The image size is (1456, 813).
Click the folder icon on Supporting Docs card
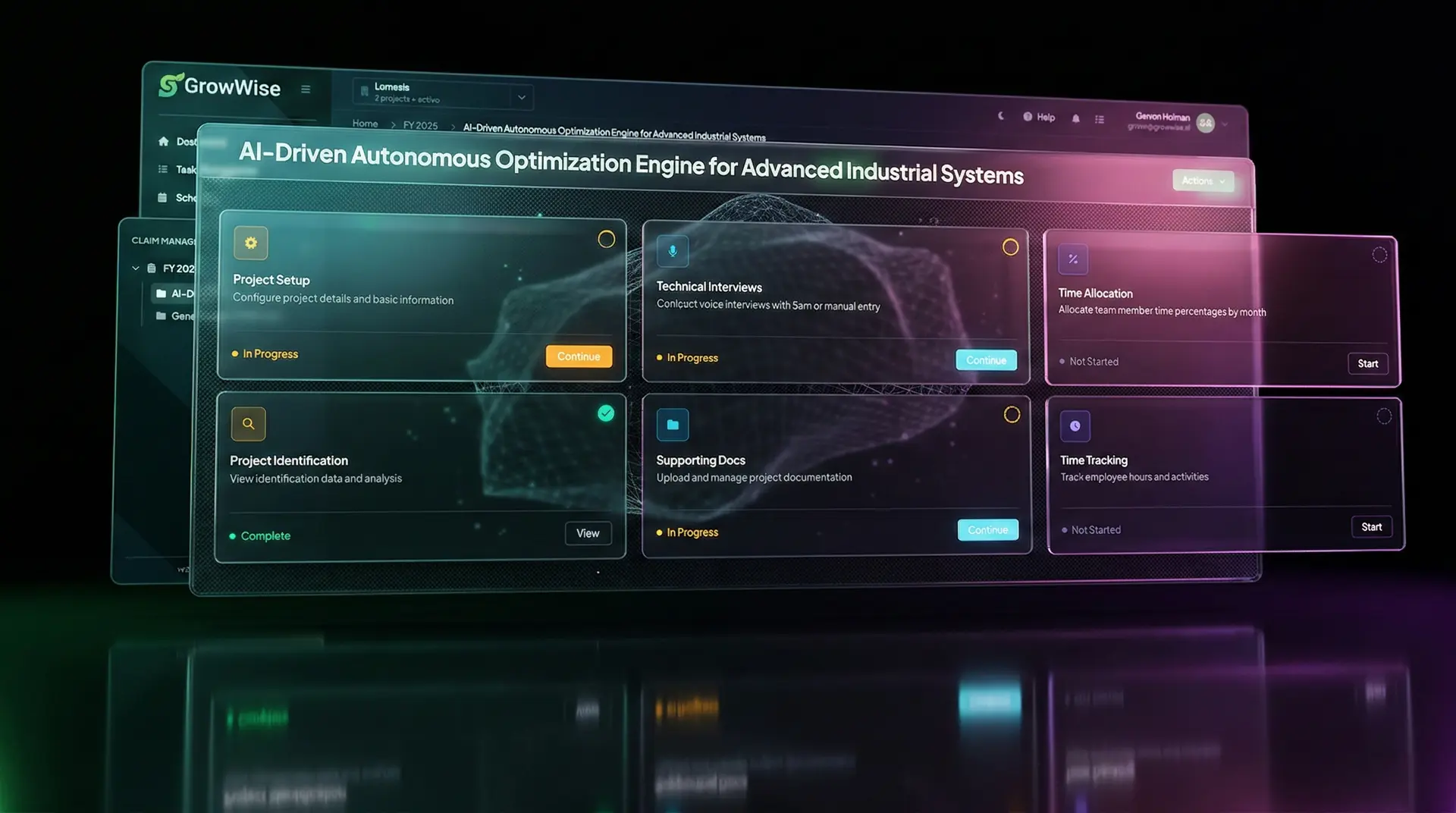tap(673, 425)
